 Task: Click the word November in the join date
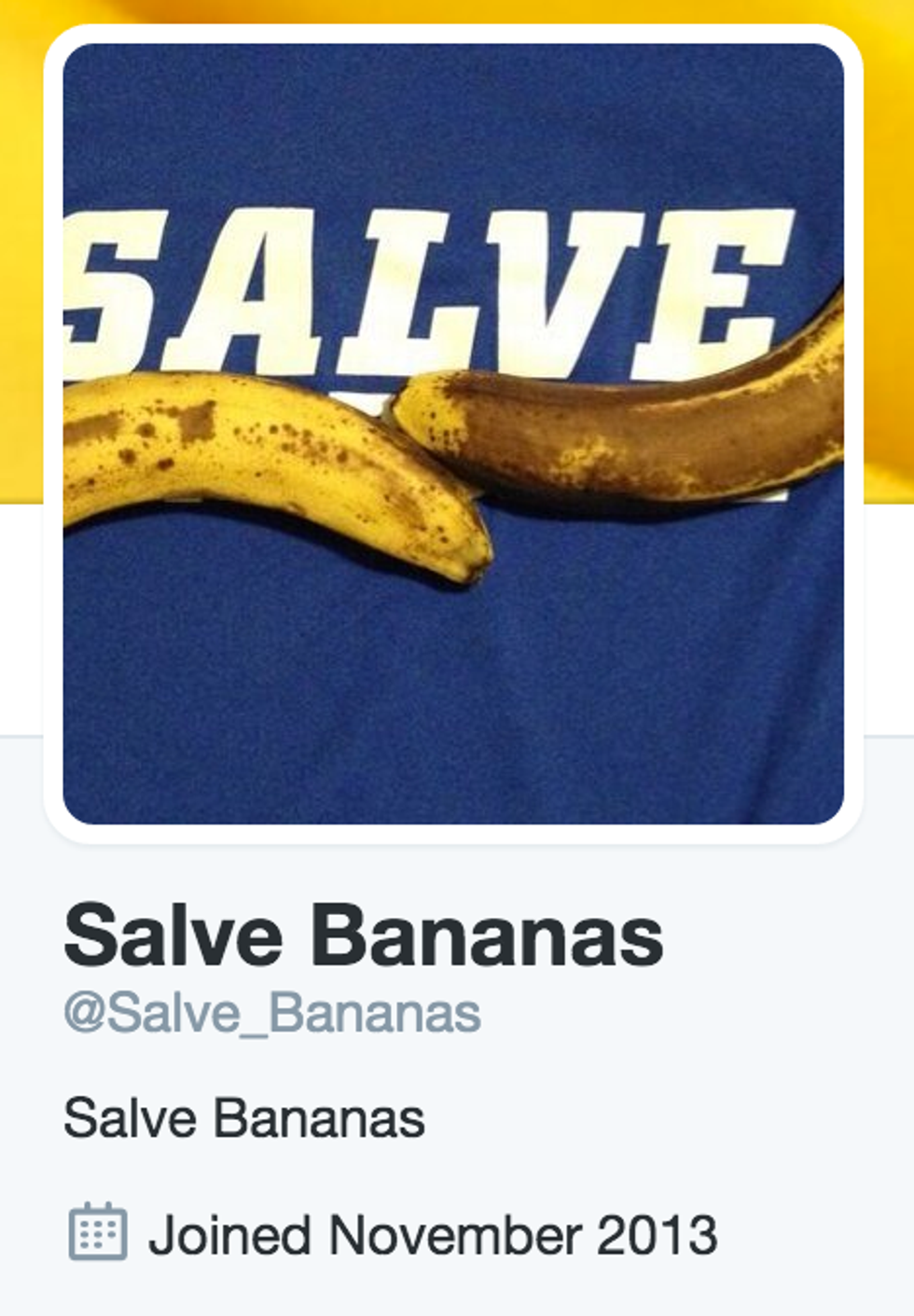click(455, 1234)
